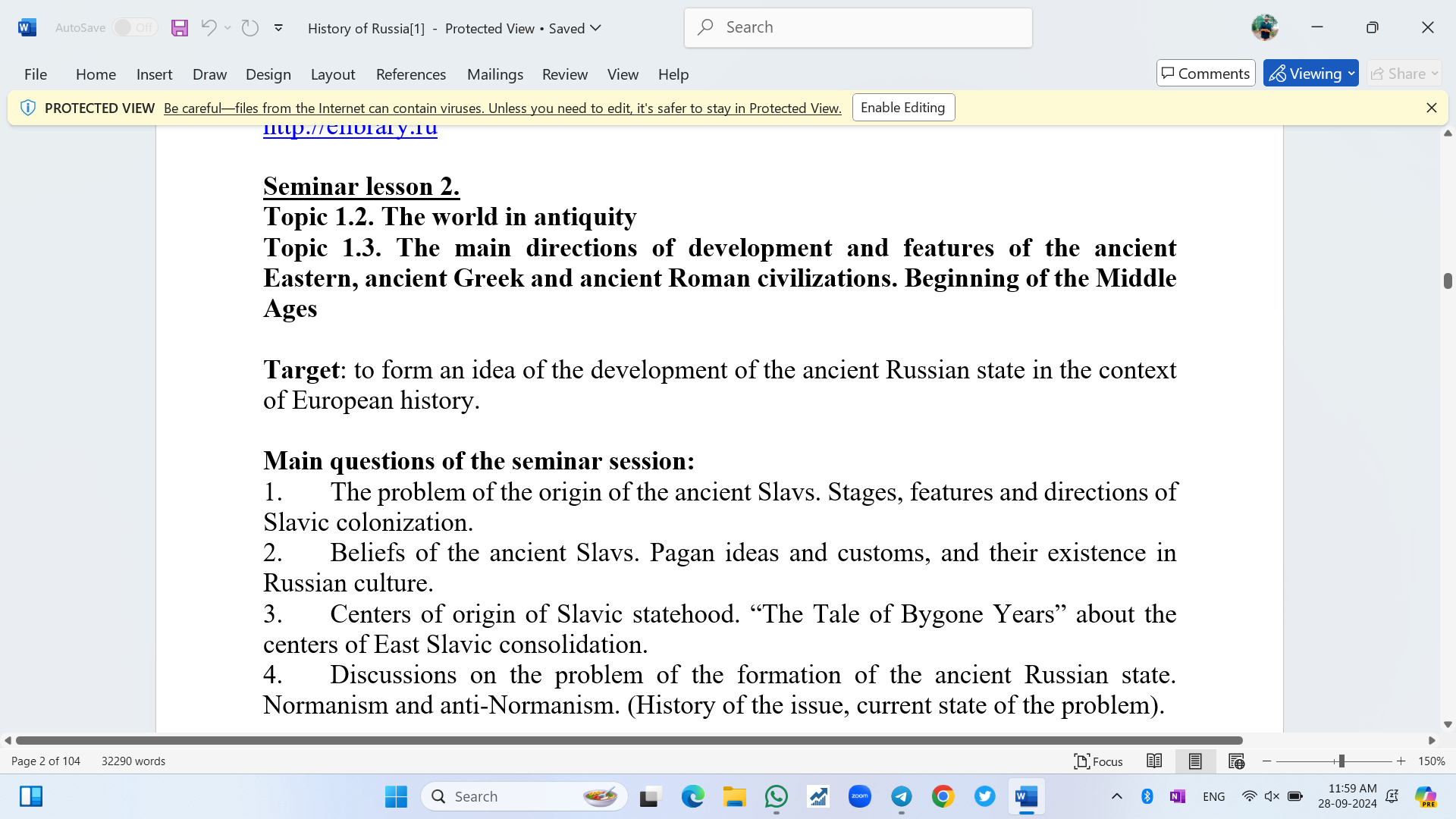Open zoom dialog via 150% label
This screenshot has width=1456, height=819.
click(1432, 761)
